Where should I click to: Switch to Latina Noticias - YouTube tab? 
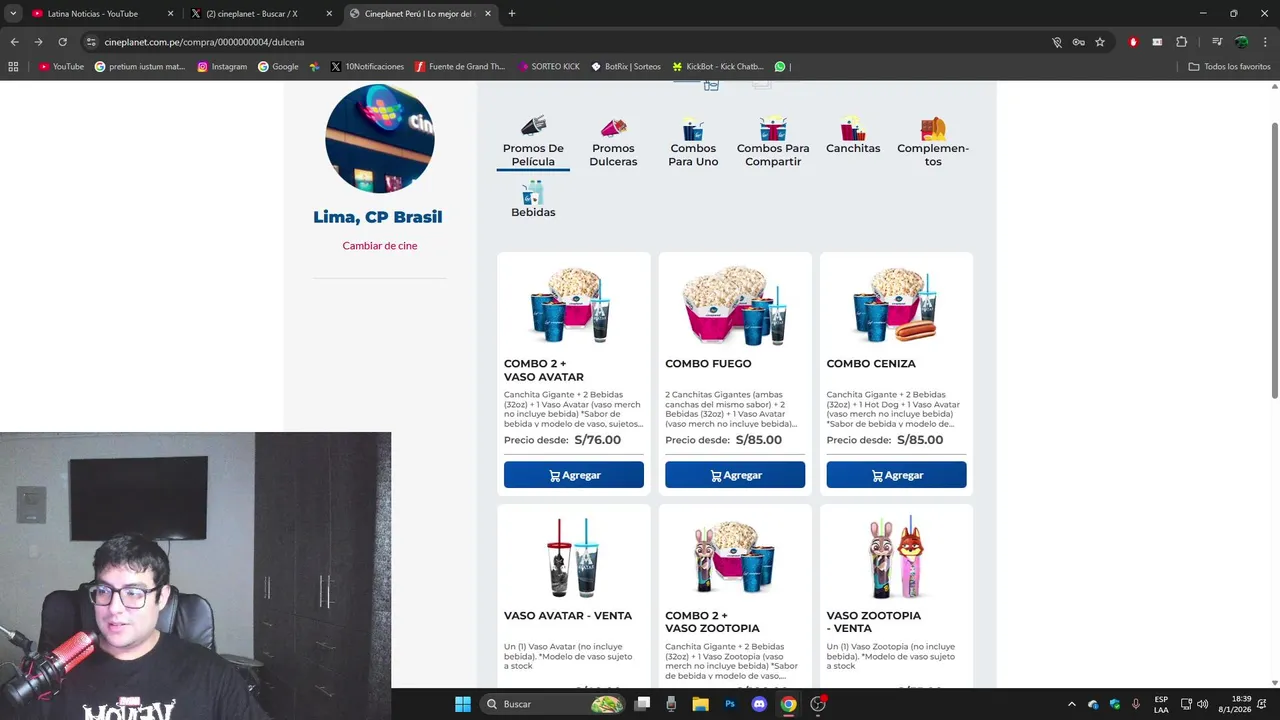click(x=93, y=14)
